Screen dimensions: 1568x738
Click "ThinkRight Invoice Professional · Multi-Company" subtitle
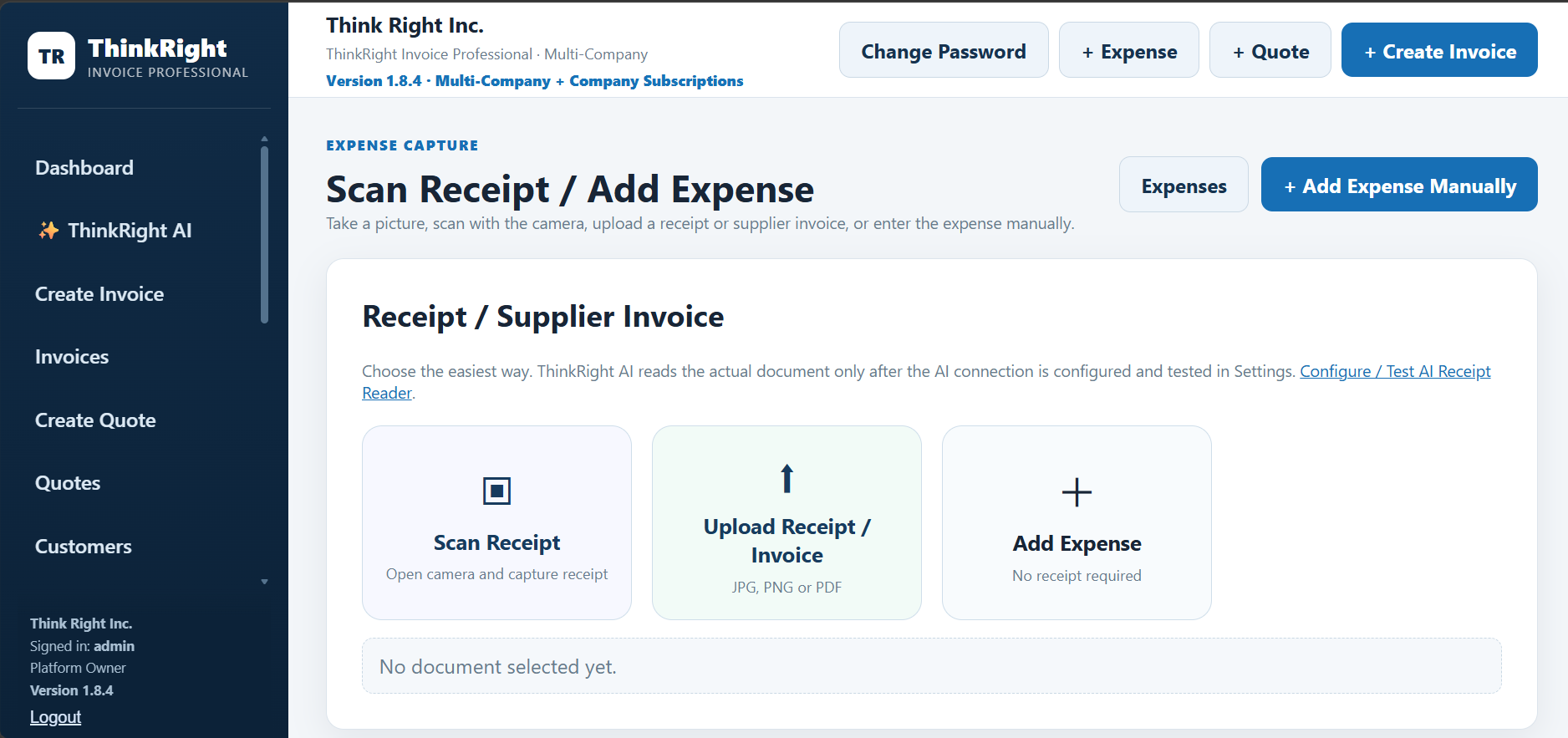[x=486, y=54]
